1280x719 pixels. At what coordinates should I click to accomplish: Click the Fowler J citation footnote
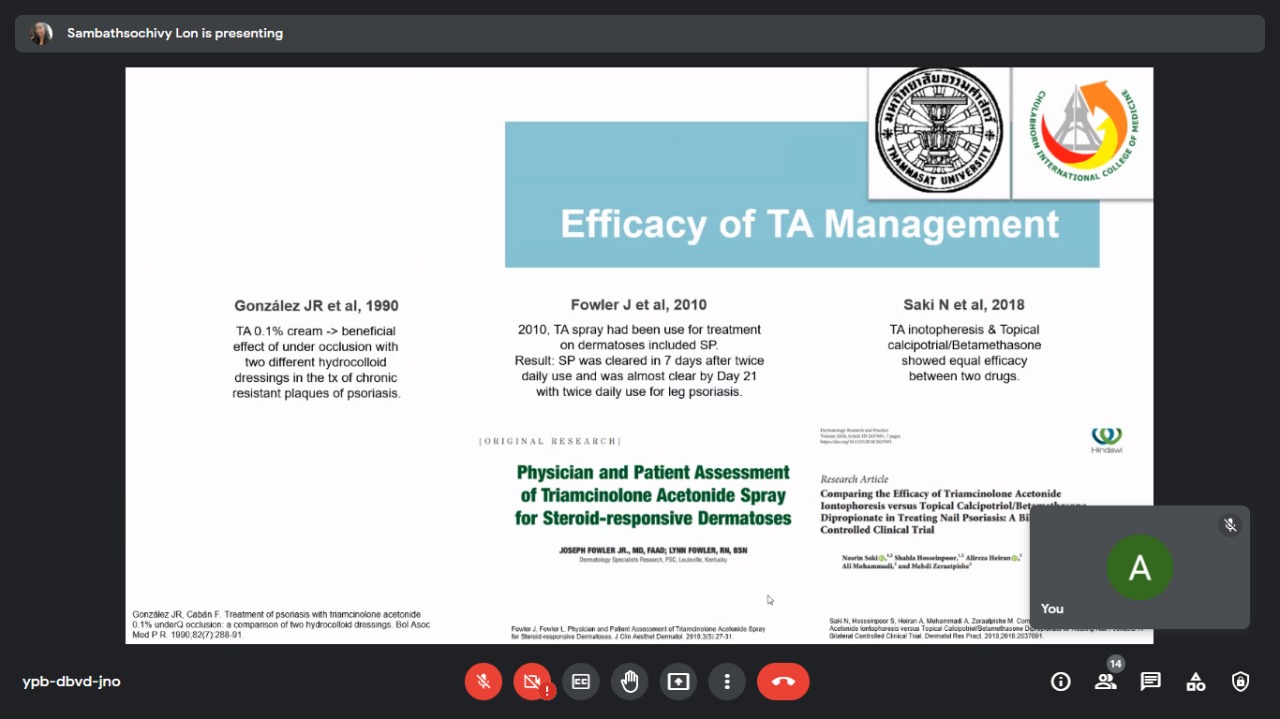(638, 633)
